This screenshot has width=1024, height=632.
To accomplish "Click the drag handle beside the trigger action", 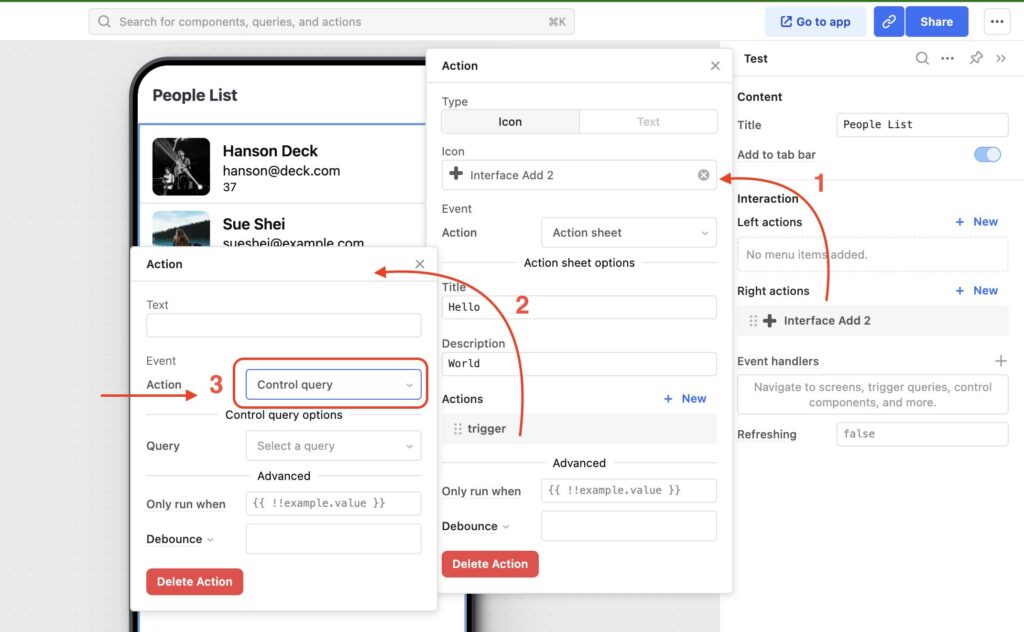I will [x=456, y=428].
